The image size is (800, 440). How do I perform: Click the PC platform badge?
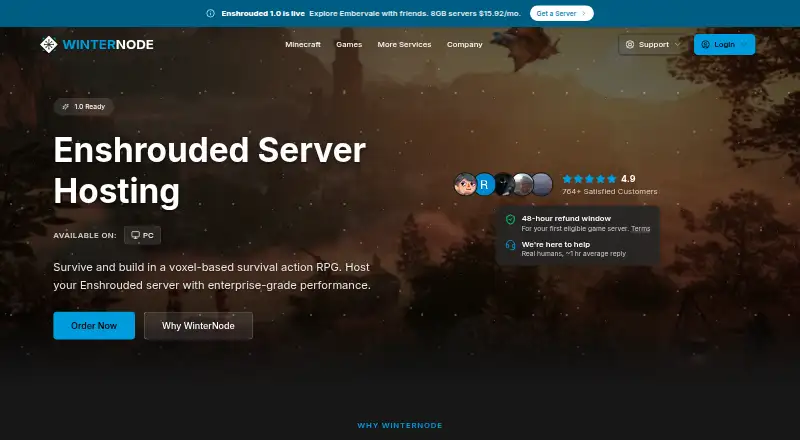[x=142, y=235]
